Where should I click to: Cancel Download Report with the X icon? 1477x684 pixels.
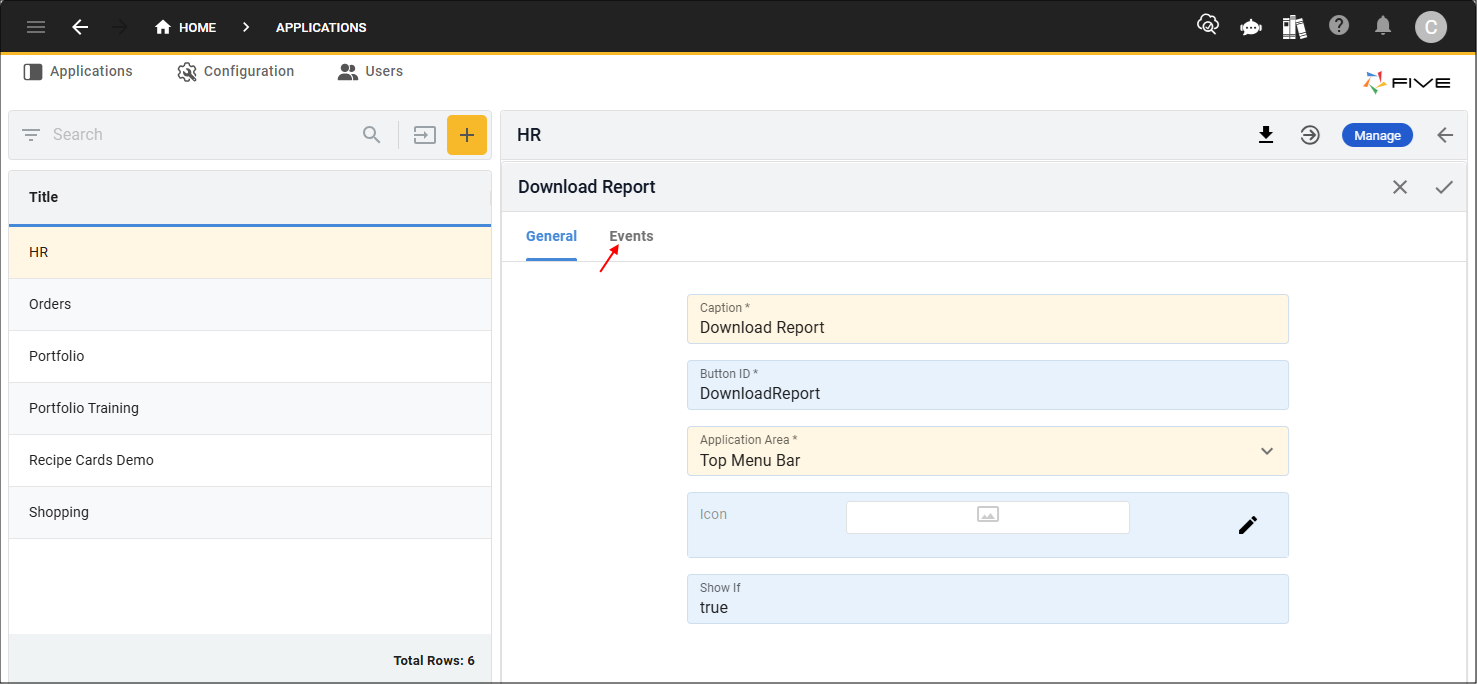pos(1400,187)
